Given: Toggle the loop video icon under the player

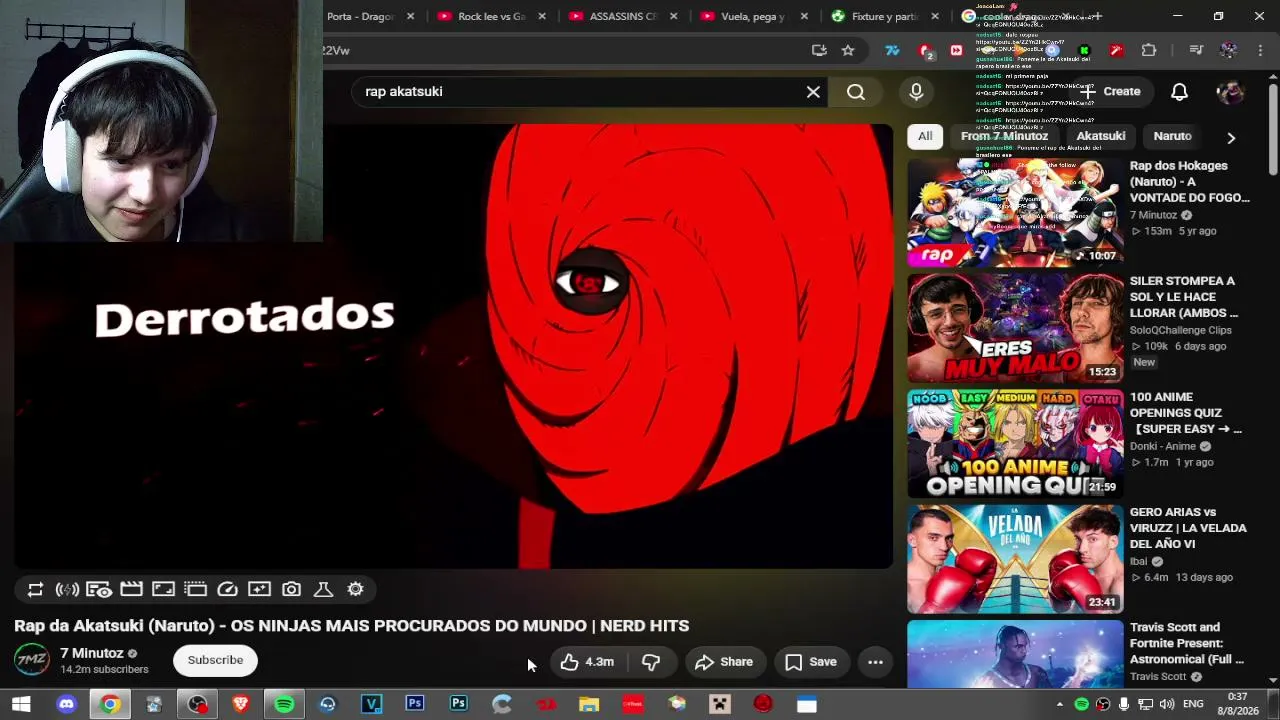Looking at the screenshot, I should (35, 590).
